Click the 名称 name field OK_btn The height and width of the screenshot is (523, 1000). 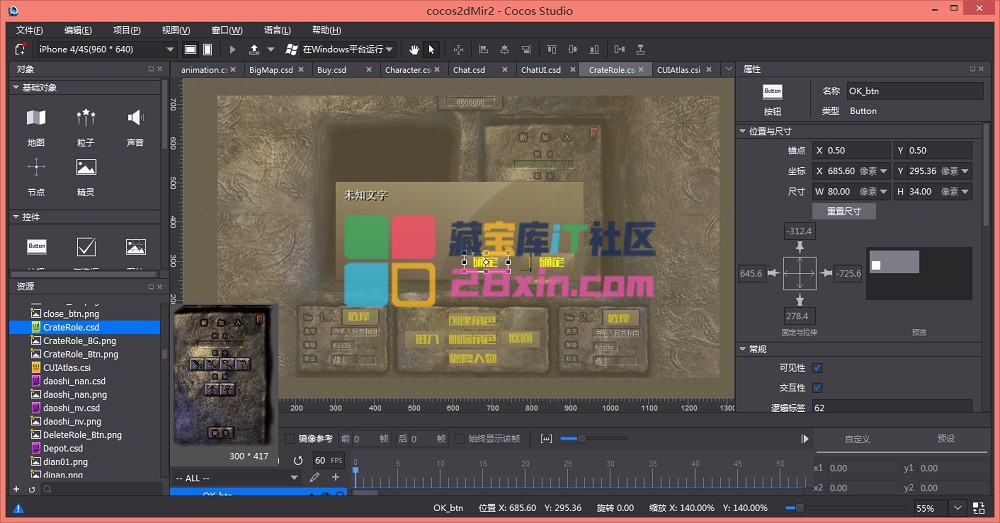[915, 91]
